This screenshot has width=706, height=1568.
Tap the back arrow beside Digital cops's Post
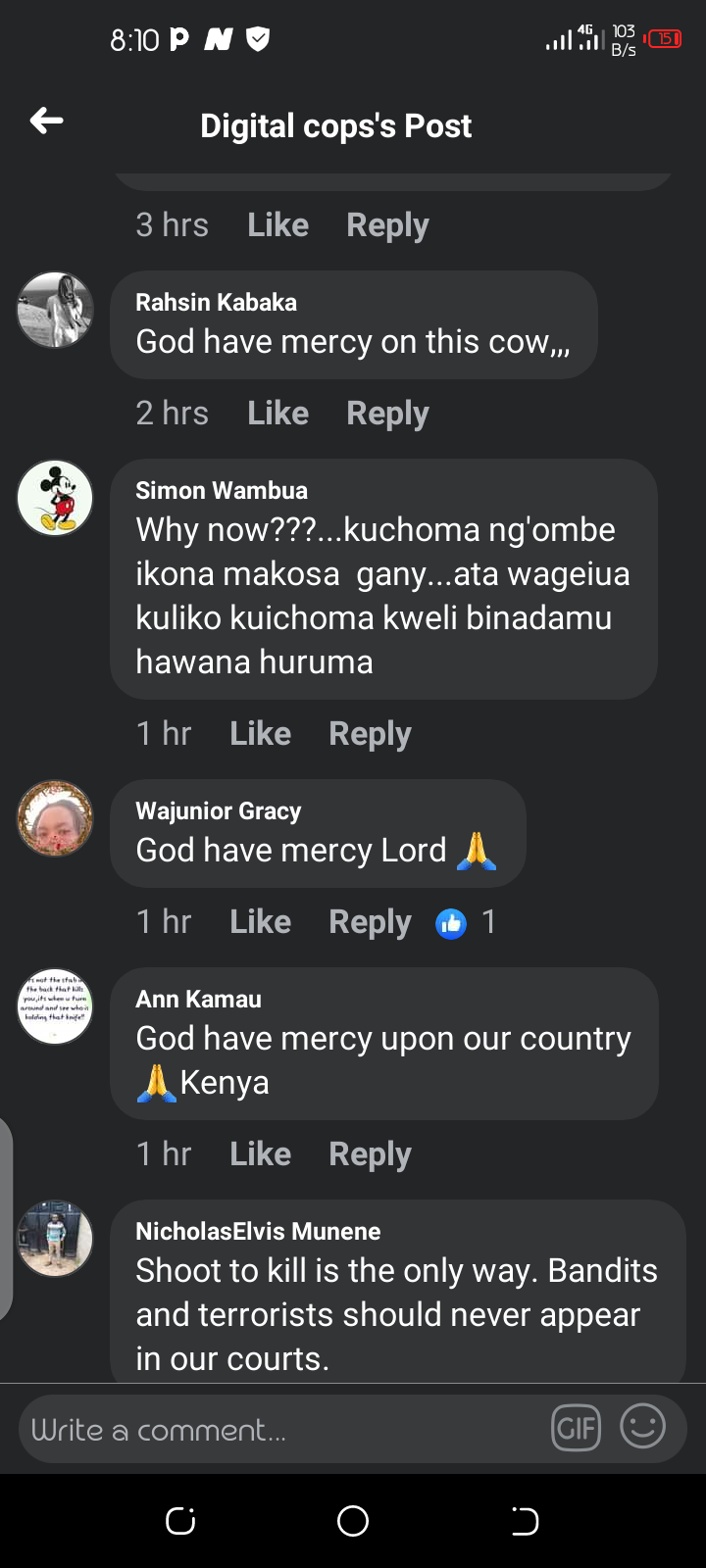point(47,121)
